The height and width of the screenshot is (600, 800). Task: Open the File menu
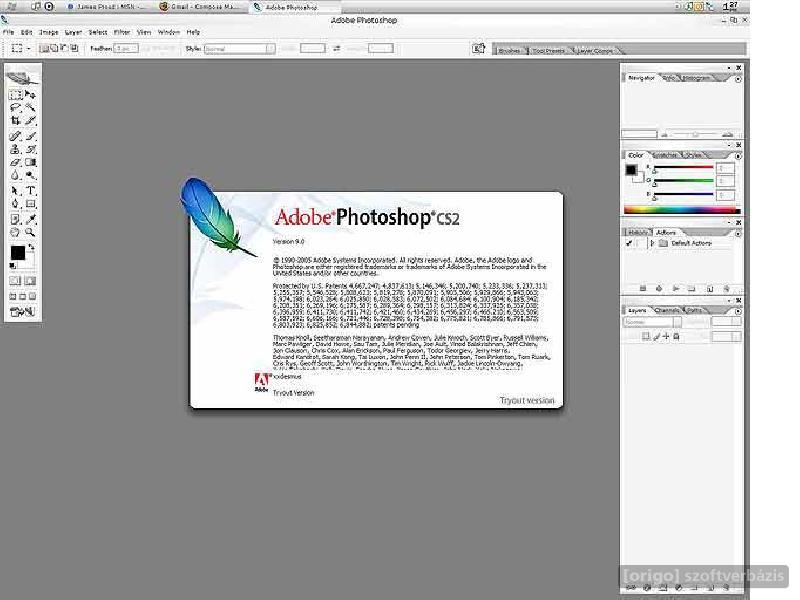(x=9, y=32)
